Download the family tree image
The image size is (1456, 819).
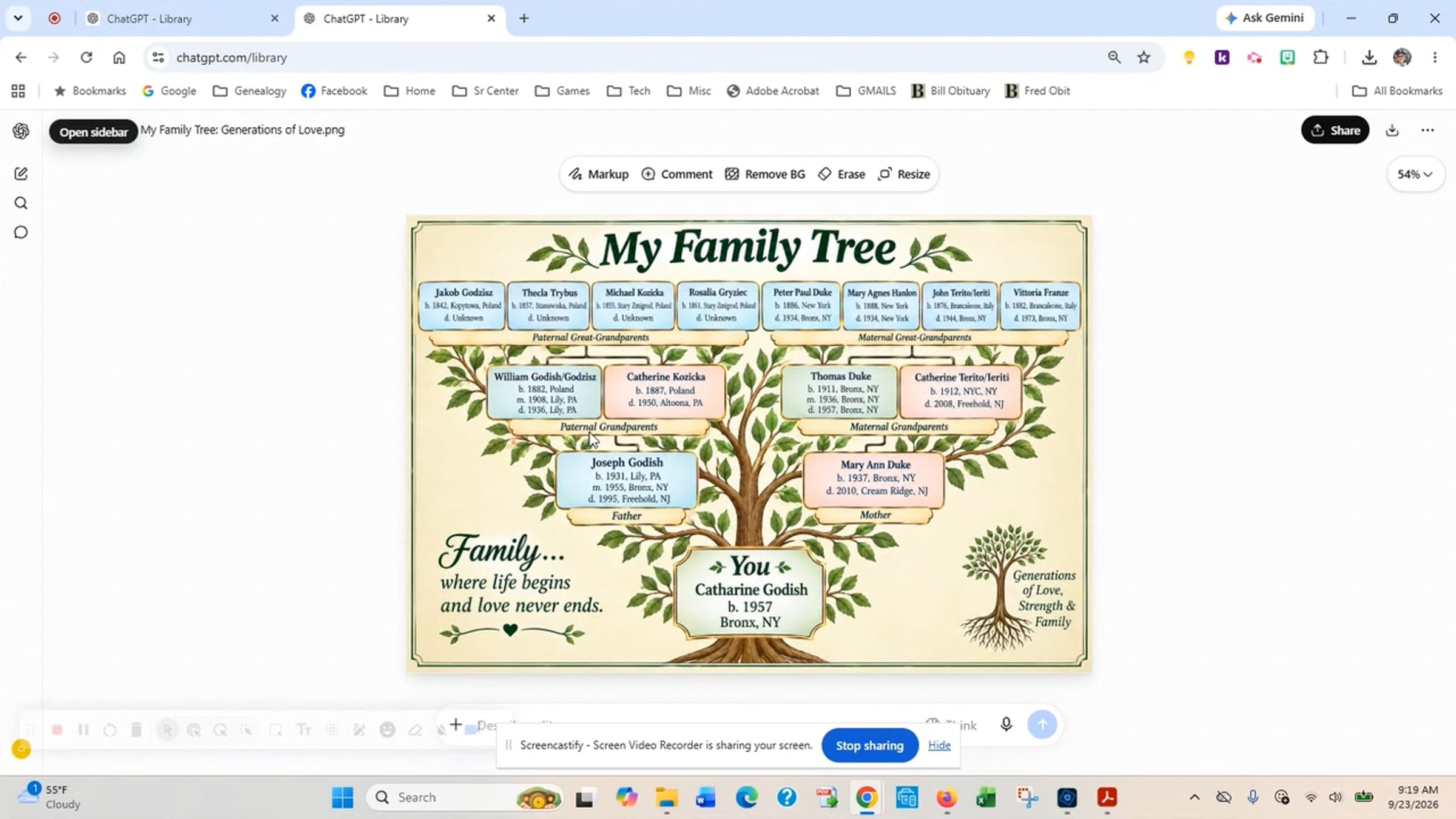coord(1392,130)
